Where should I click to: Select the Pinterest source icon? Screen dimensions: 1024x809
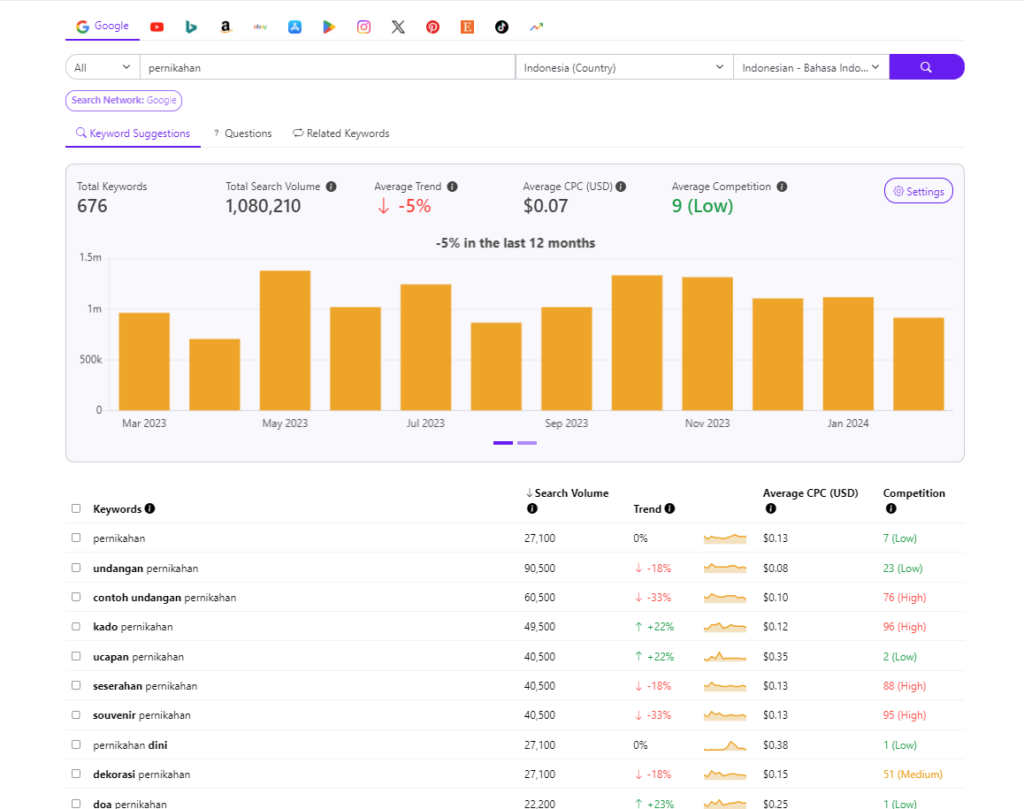(432, 27)
